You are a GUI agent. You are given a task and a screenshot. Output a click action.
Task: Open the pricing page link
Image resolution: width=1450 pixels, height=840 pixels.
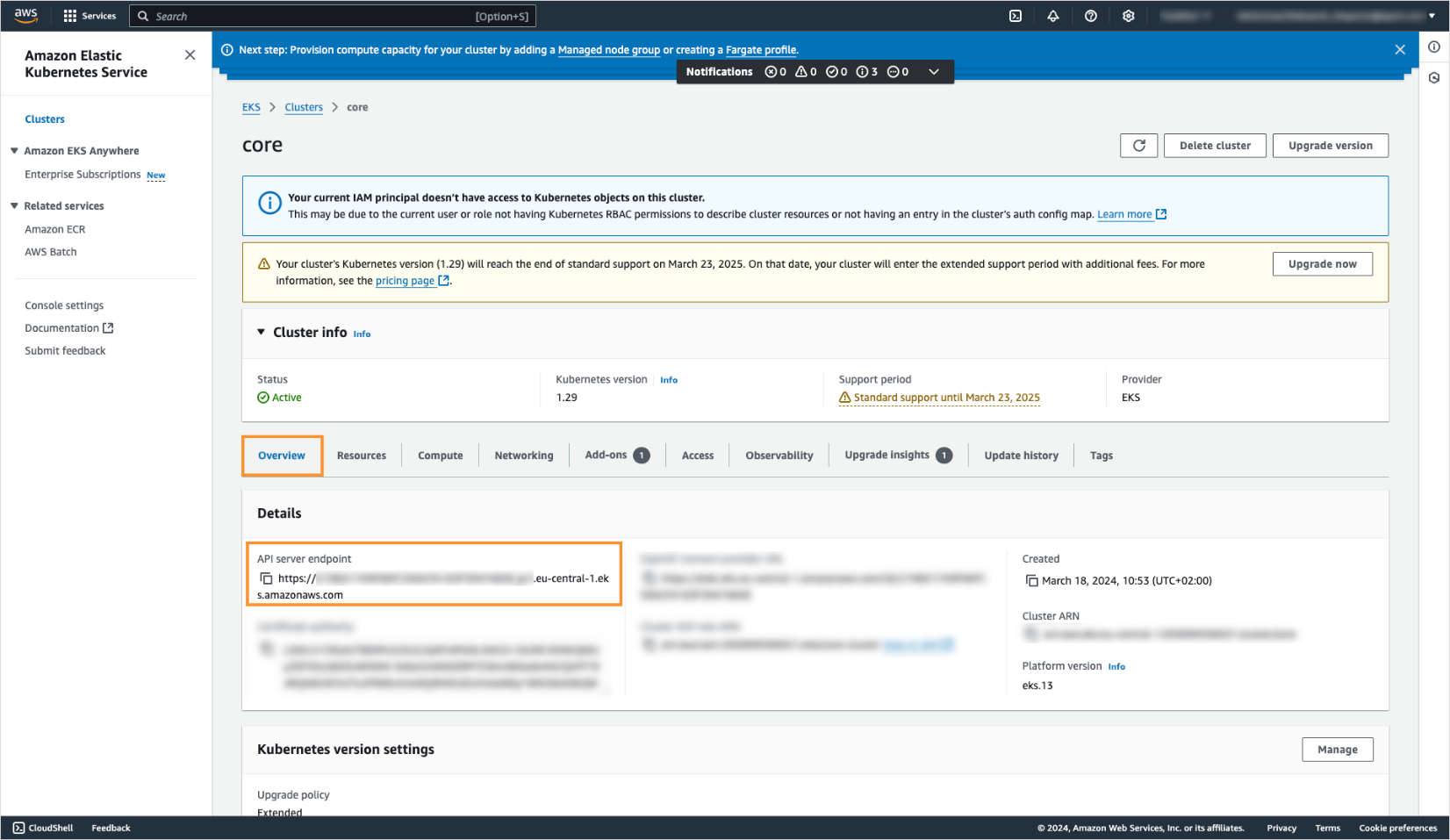pyautogui.click(x=406, y=280)
